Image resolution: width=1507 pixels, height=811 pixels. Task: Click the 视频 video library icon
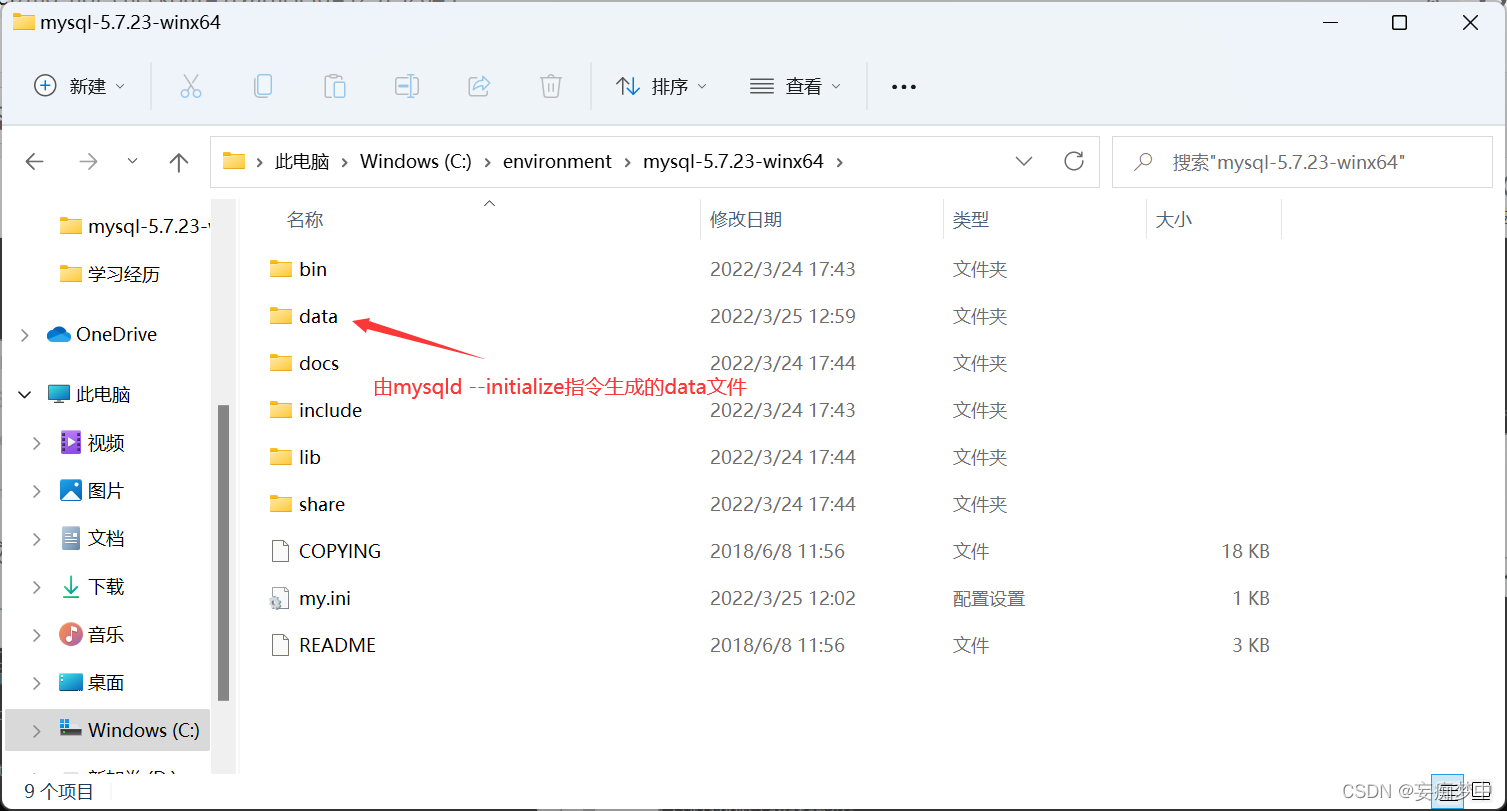click(70, 442)
